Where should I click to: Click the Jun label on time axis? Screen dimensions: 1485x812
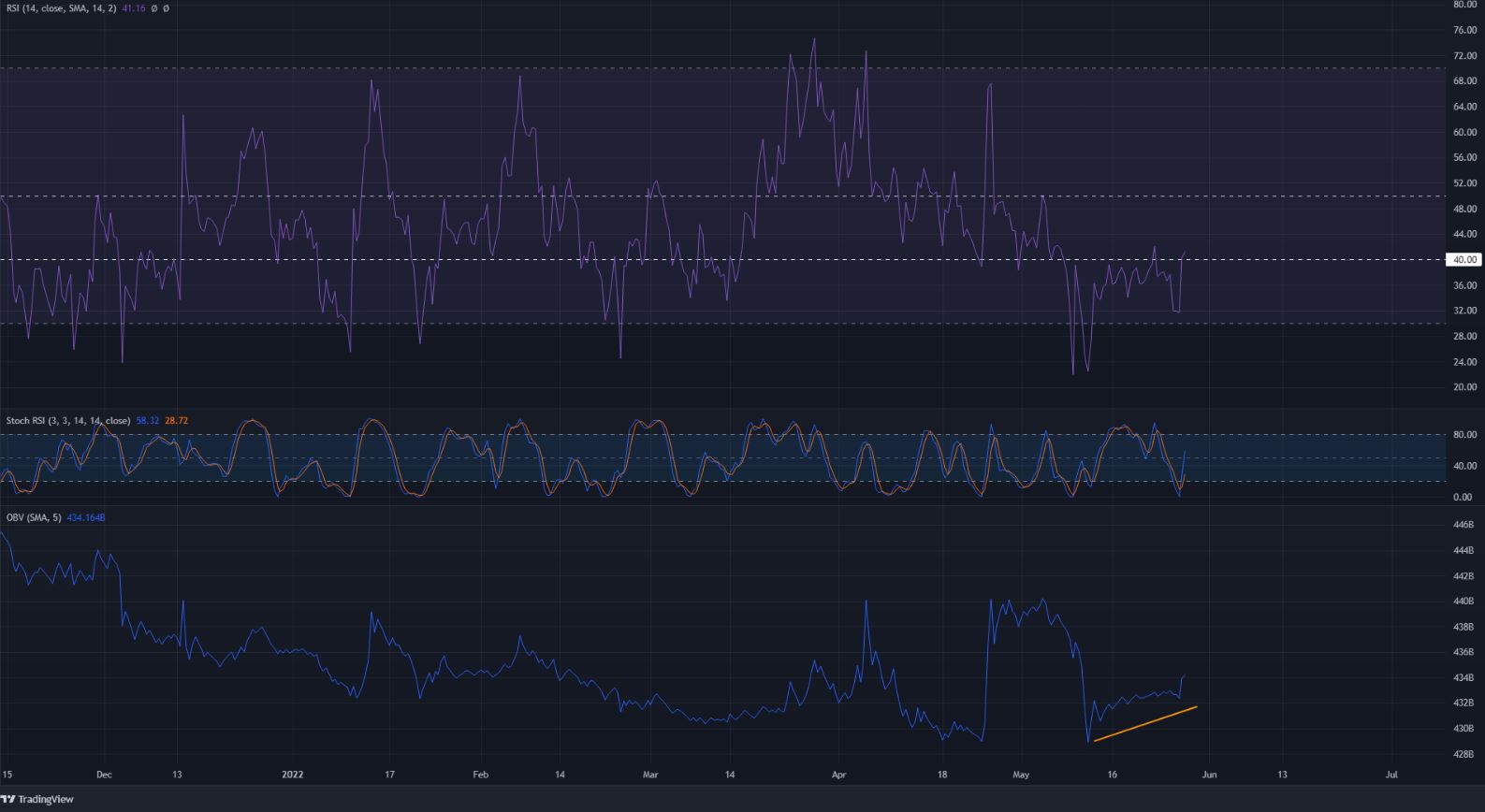(1209, 775)
